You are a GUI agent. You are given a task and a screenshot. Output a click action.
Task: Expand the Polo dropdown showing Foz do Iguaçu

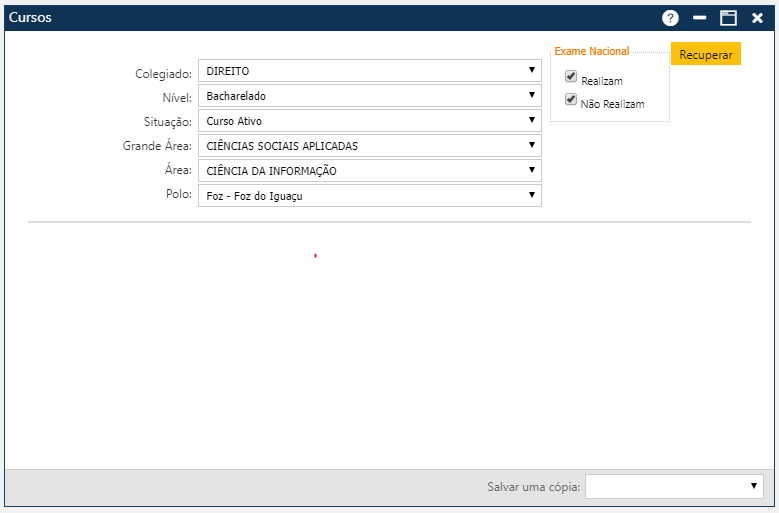(369, 196)
